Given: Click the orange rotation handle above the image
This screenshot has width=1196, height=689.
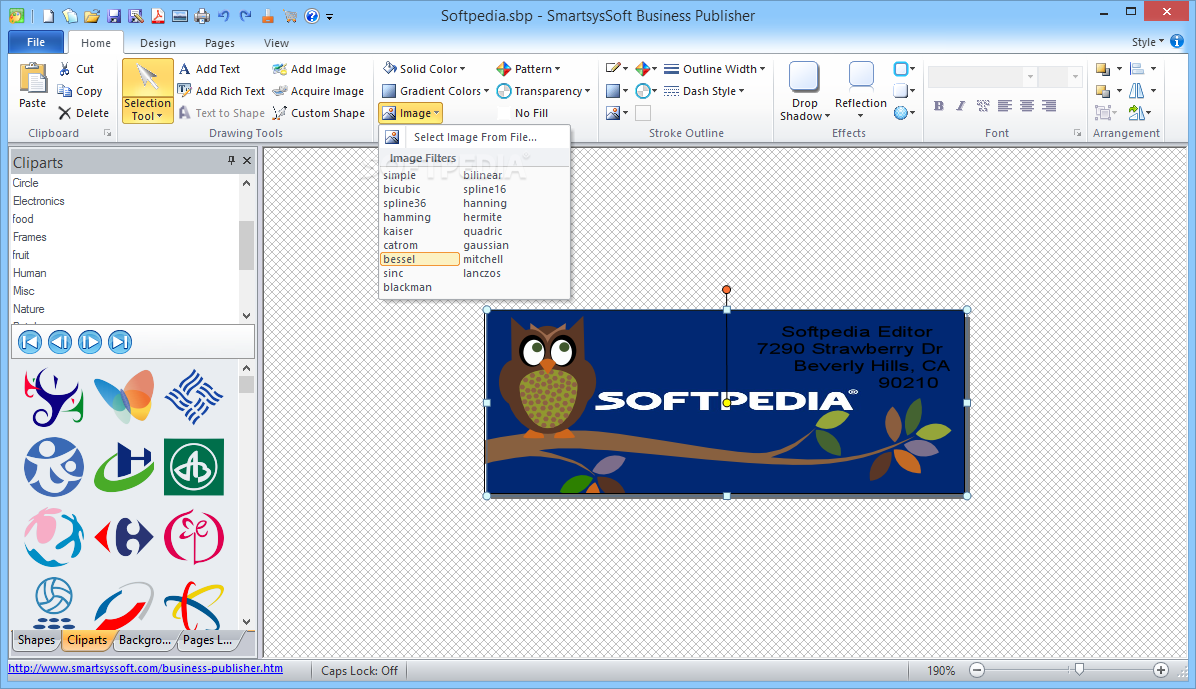Looking at the screenshot, I should pos(726,290).
